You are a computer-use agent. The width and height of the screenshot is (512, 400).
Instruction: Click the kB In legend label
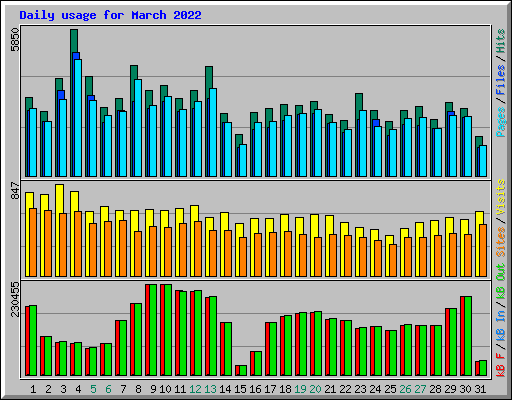(x=501, y=327)
